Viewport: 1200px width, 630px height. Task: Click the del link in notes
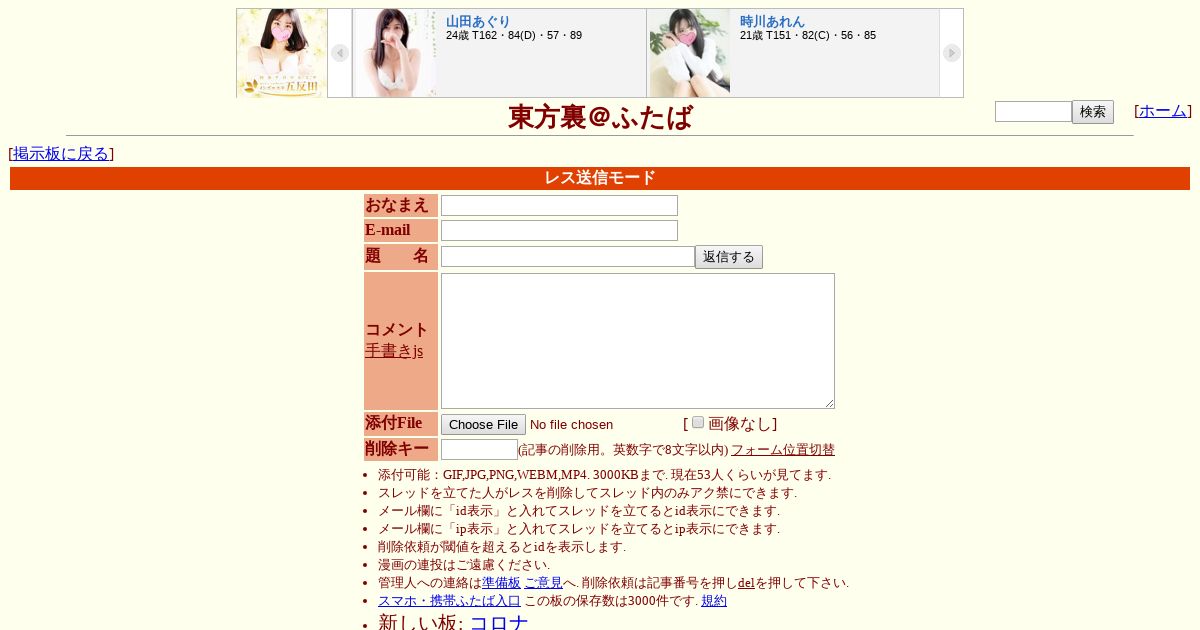pos(746,583)
